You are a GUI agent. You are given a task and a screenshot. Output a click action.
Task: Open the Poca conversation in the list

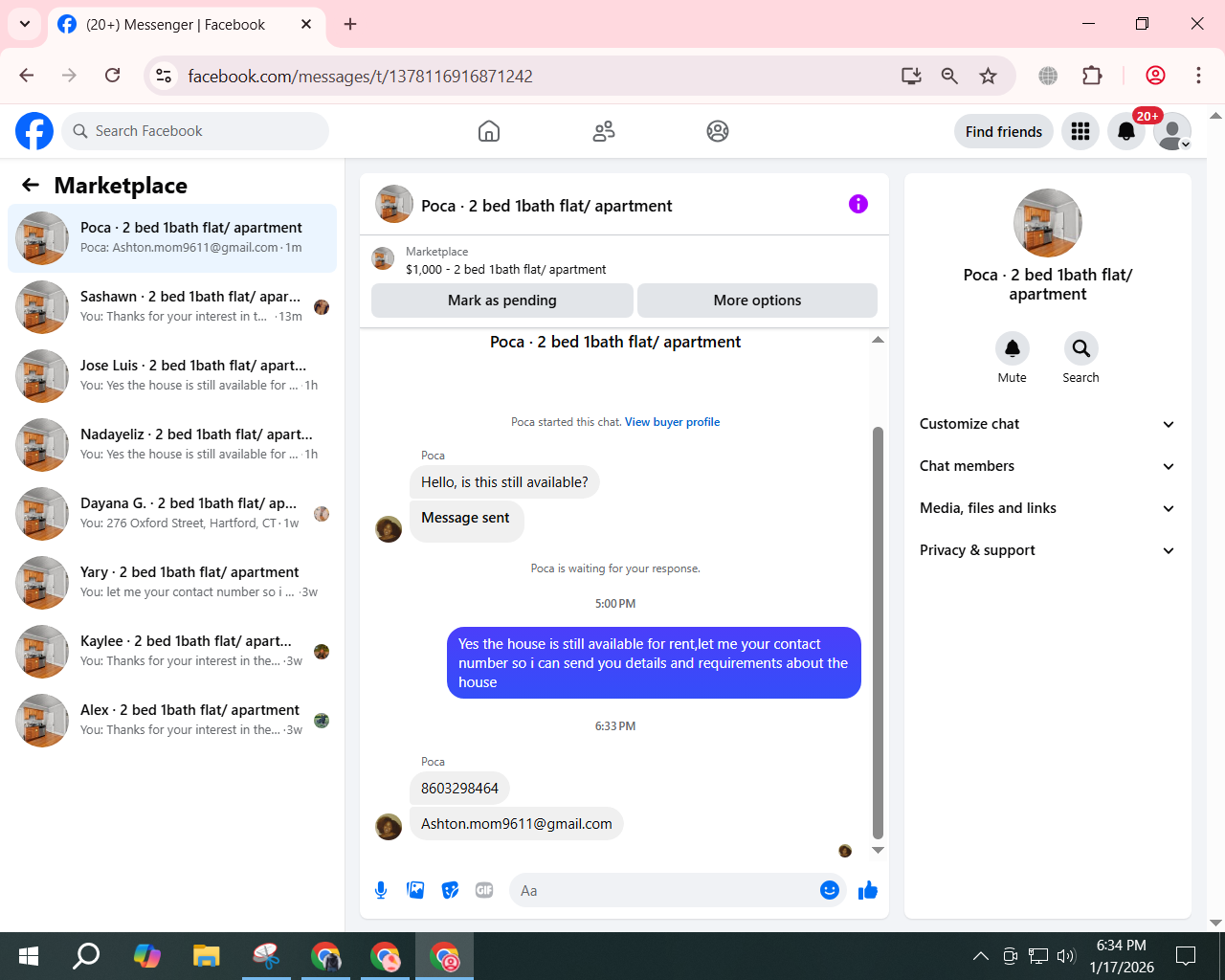click(x=172, y=238)
